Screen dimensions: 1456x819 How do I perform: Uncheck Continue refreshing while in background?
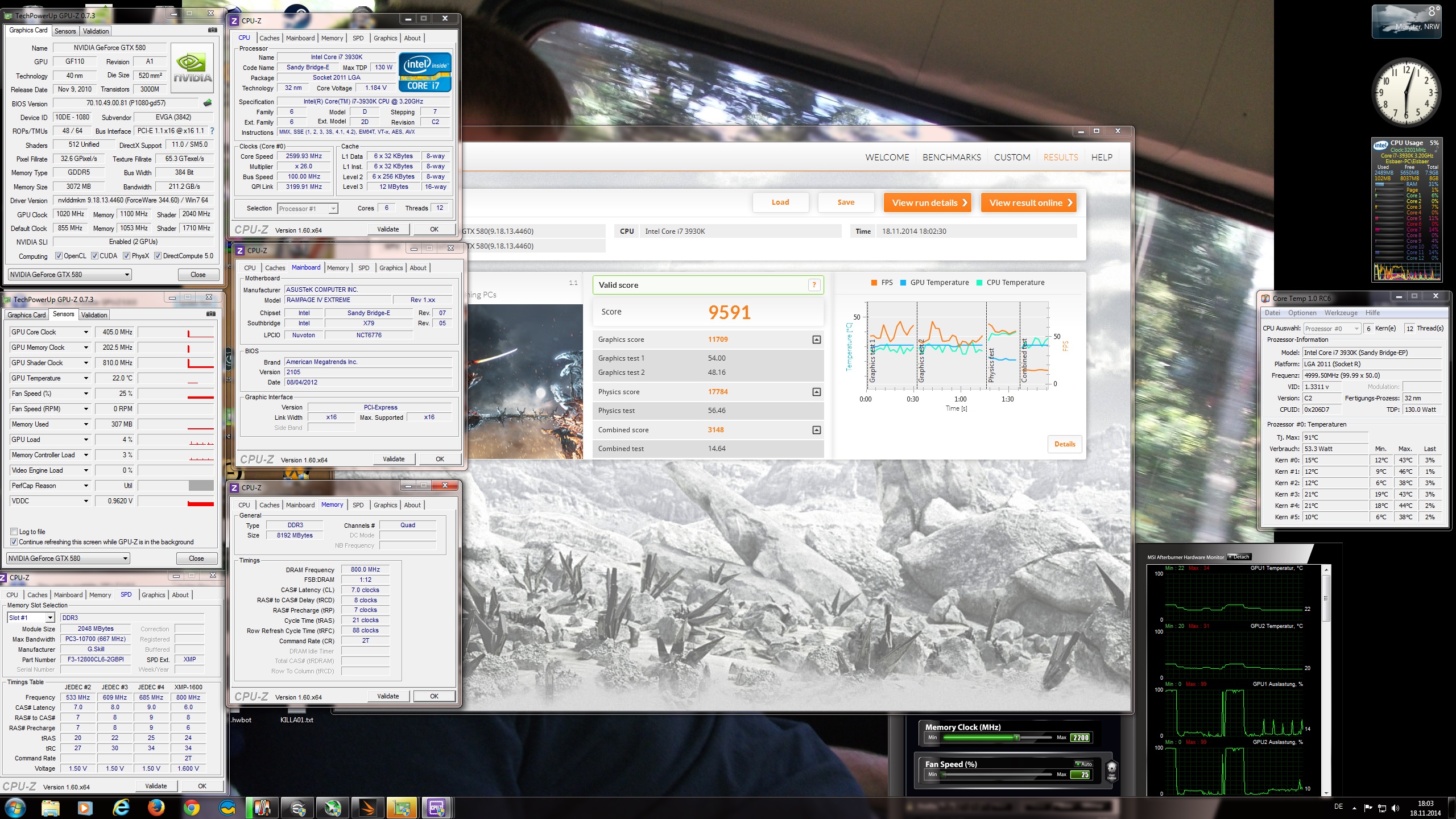(x=14, y=542)
